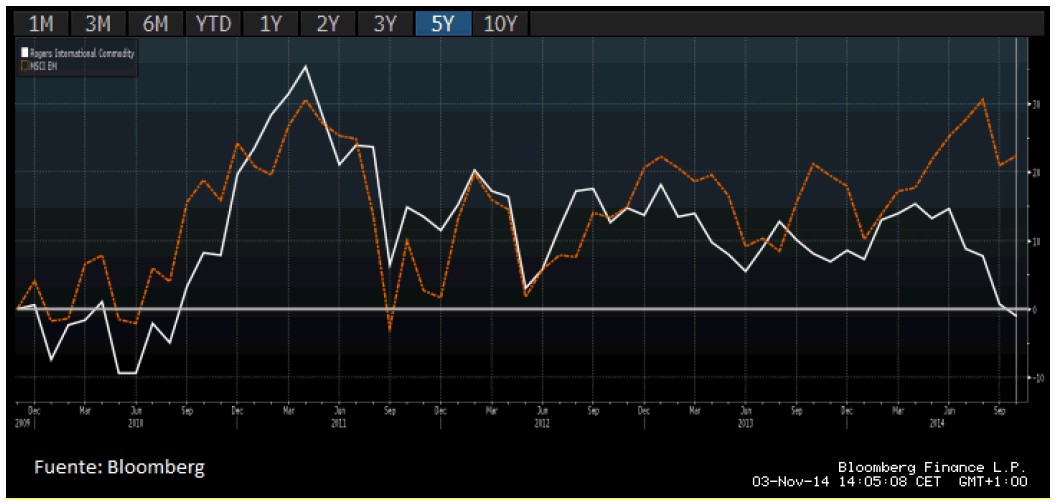This screenshot has width=1060, height=504.
Task: Switch to the 6M time range
Action: pyautogui.click(x=155, y=24)
